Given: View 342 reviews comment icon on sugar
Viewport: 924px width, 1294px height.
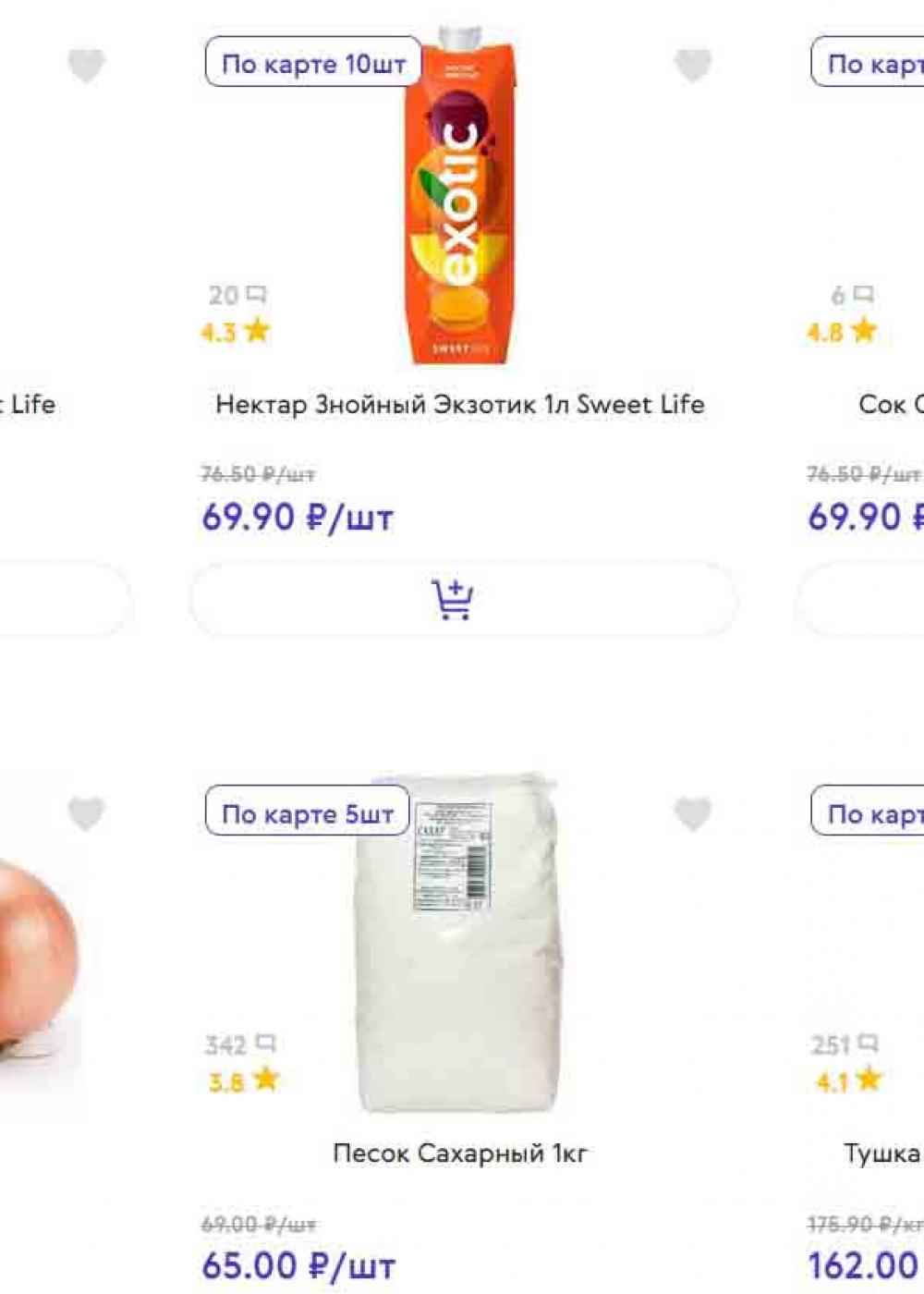Looking at the screenshot, I should [x=266, y=1044].
